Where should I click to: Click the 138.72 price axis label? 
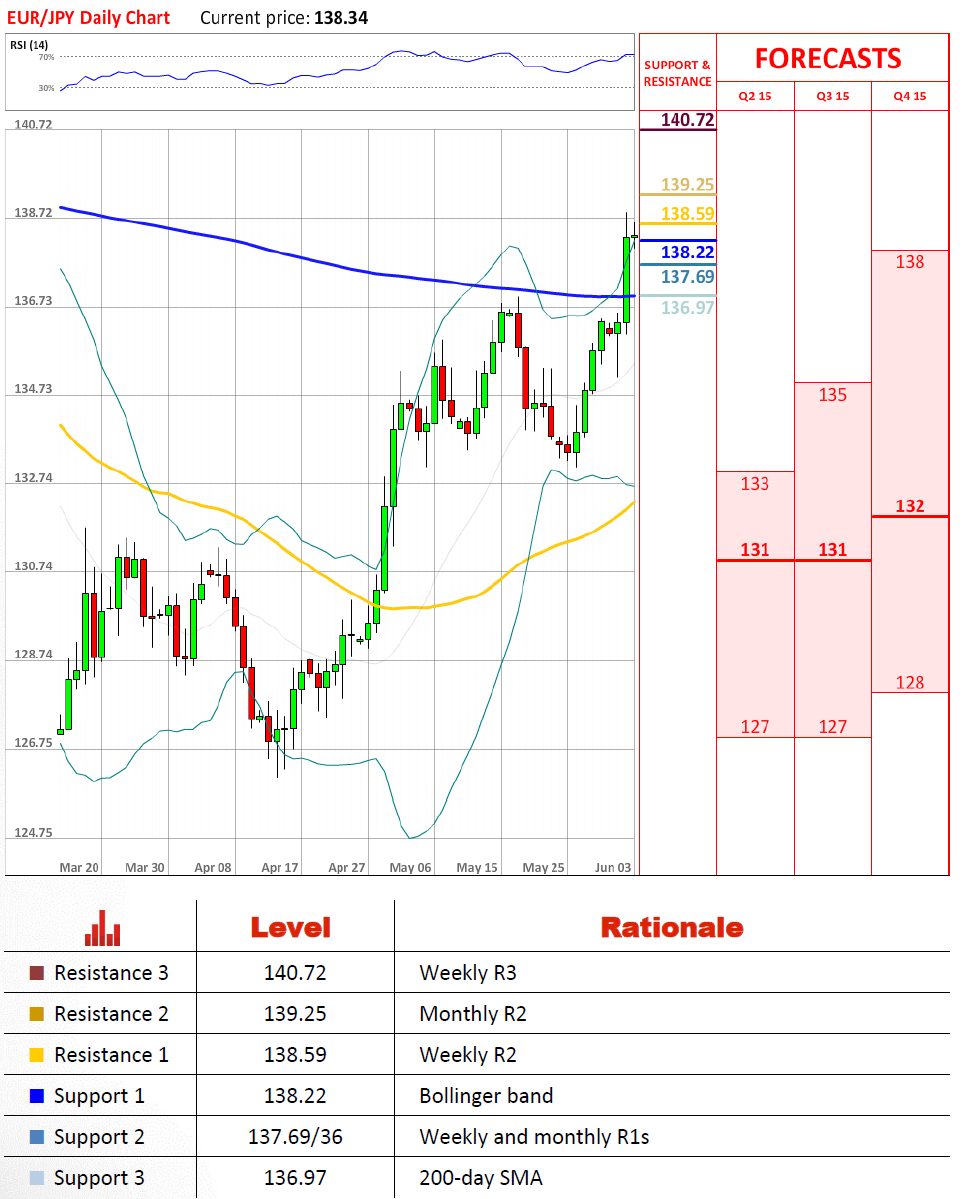tap(34, 213)
